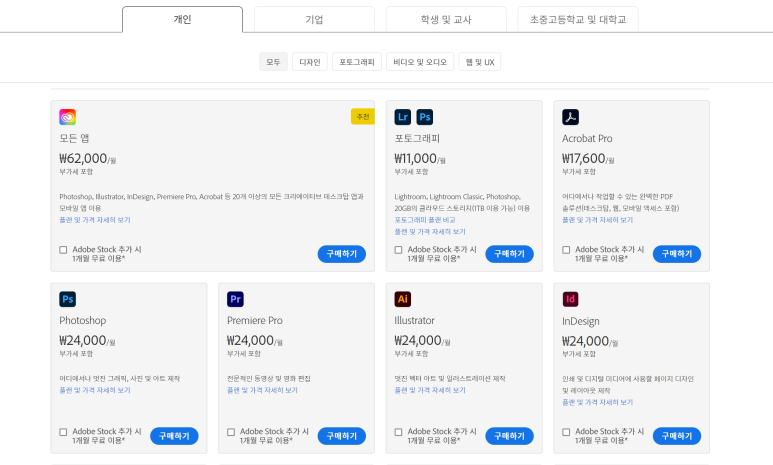Click the InDesign icon
Screen dimensions: 773x465
coord(570,299)
